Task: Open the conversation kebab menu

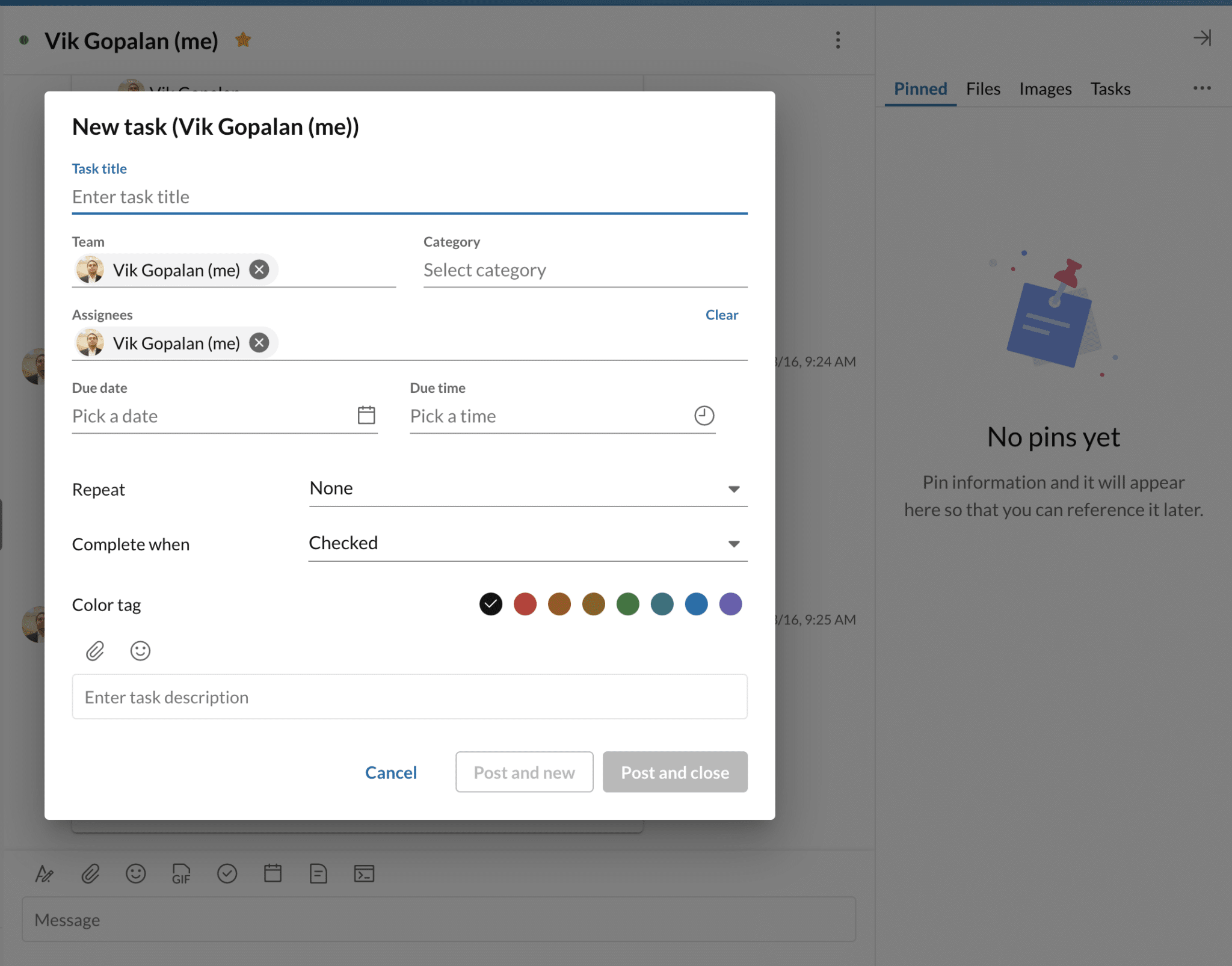Action: click(x=837, y=40)
